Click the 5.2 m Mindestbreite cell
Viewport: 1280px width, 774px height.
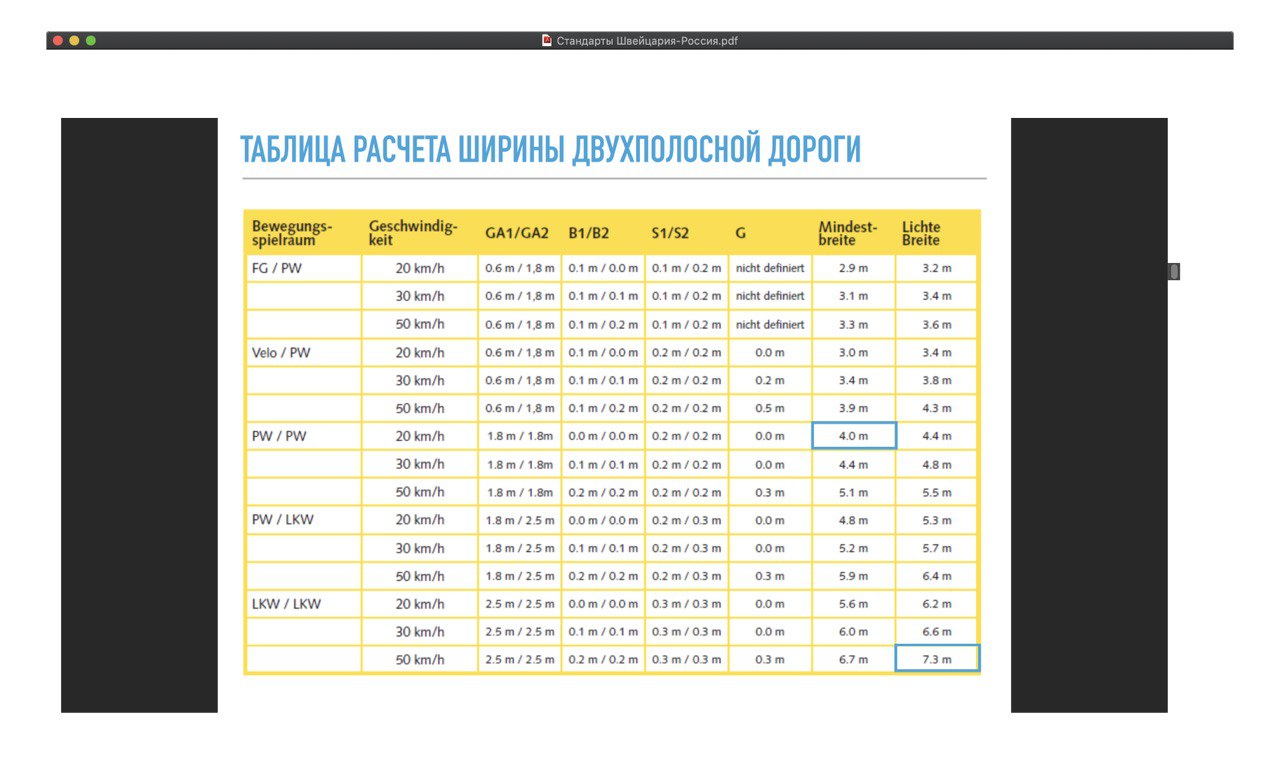point(854,548)
